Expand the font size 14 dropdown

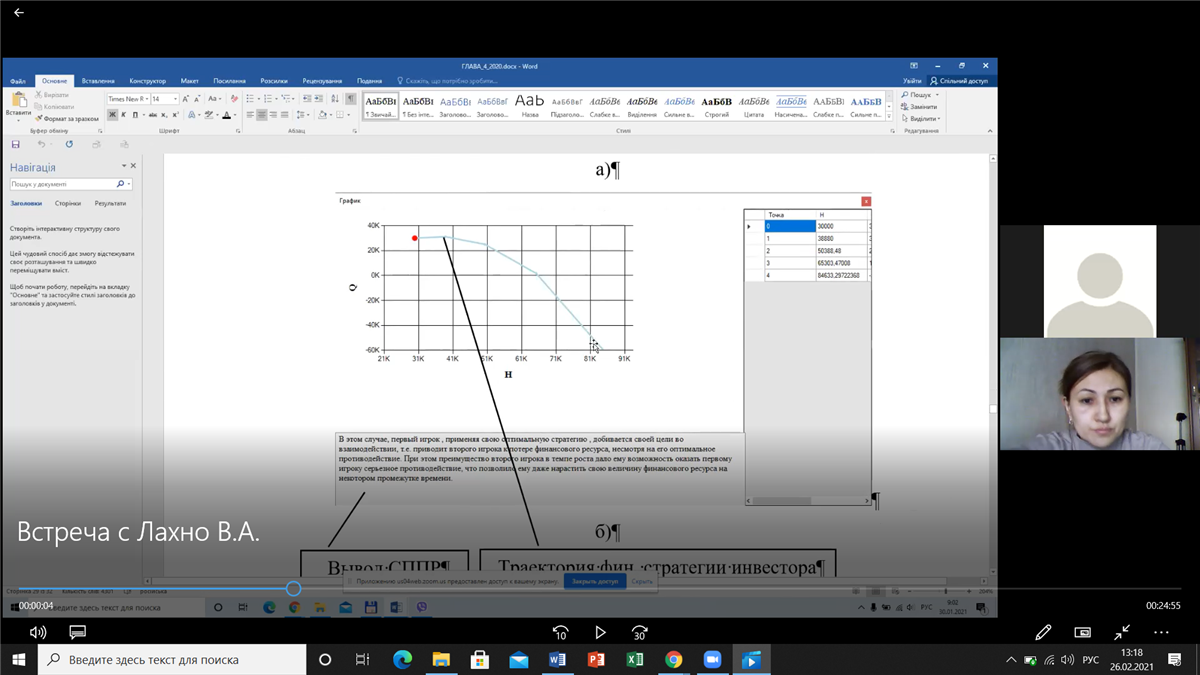176,99
